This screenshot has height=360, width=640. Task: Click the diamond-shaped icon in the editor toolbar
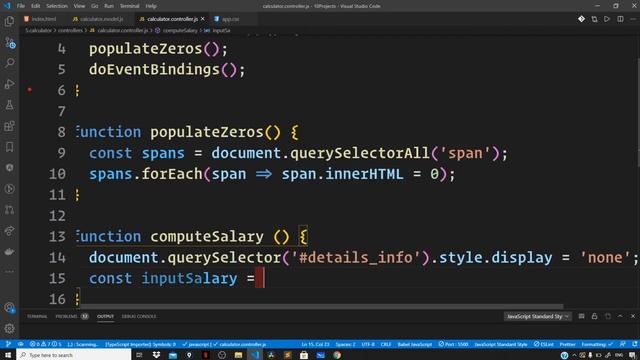click(581, 19)
